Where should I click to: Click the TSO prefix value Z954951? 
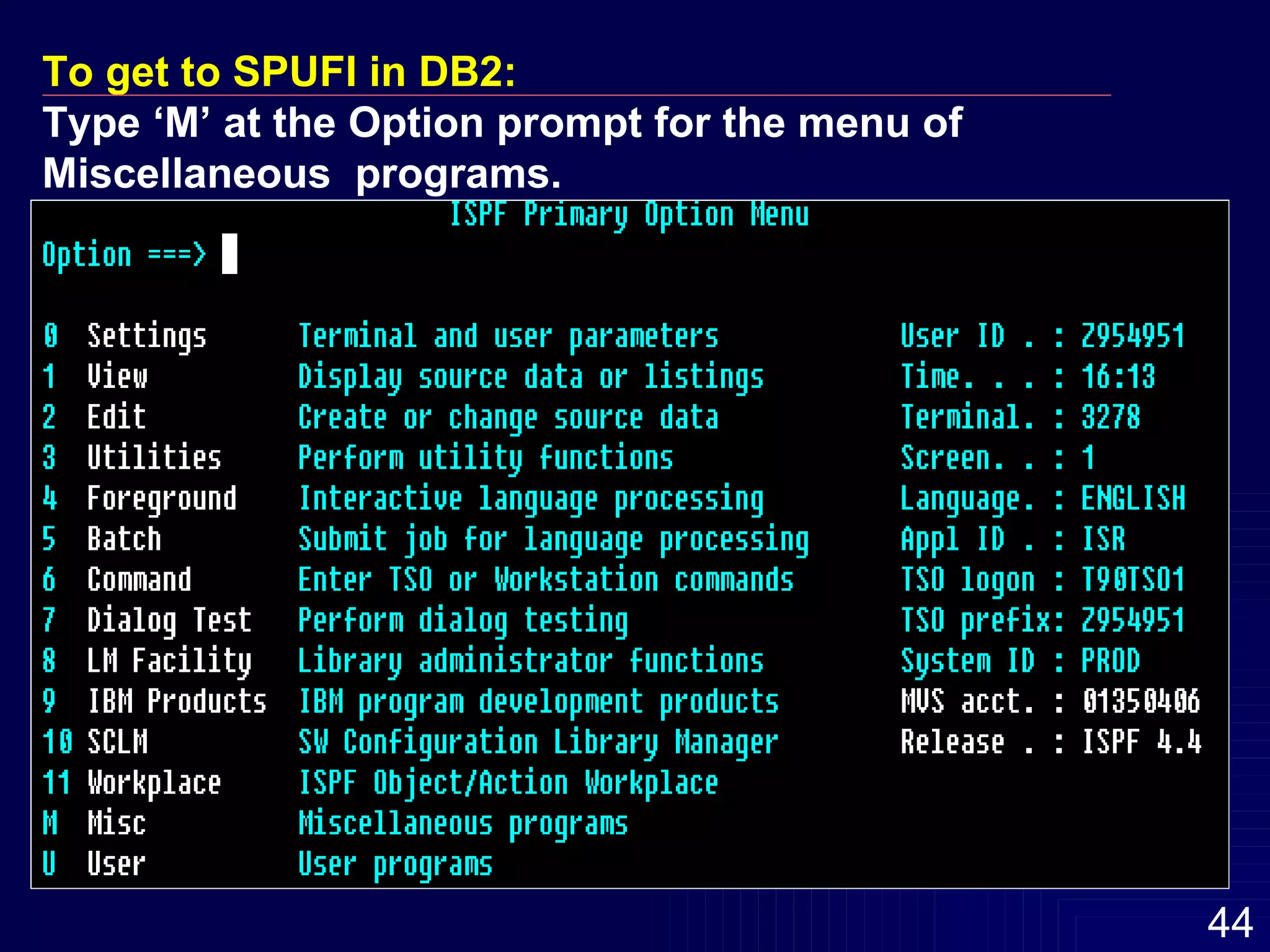(x=1133, y=620)
